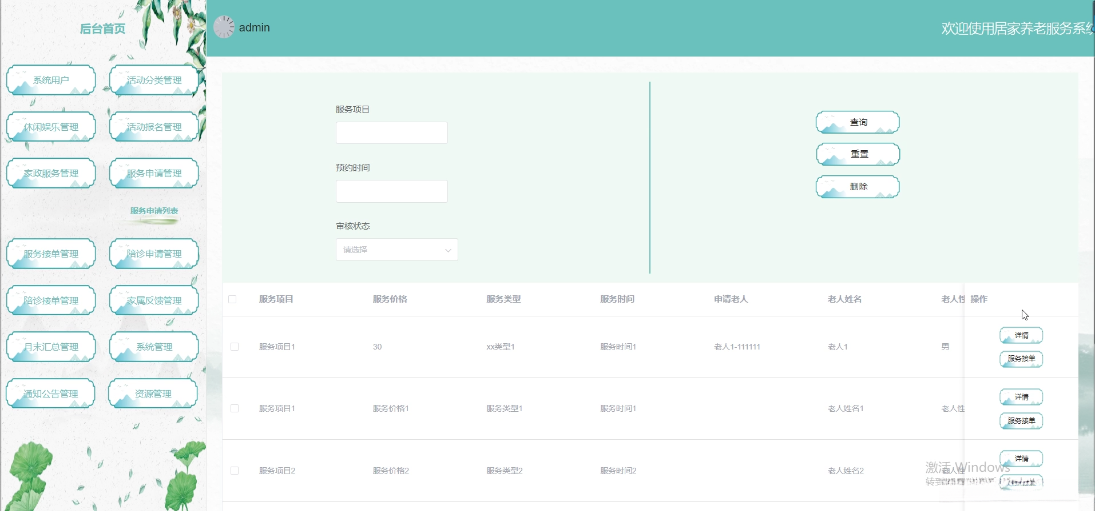
Task: Check the first 服务项目1 row checkbox
Action: tap(235, 347)
